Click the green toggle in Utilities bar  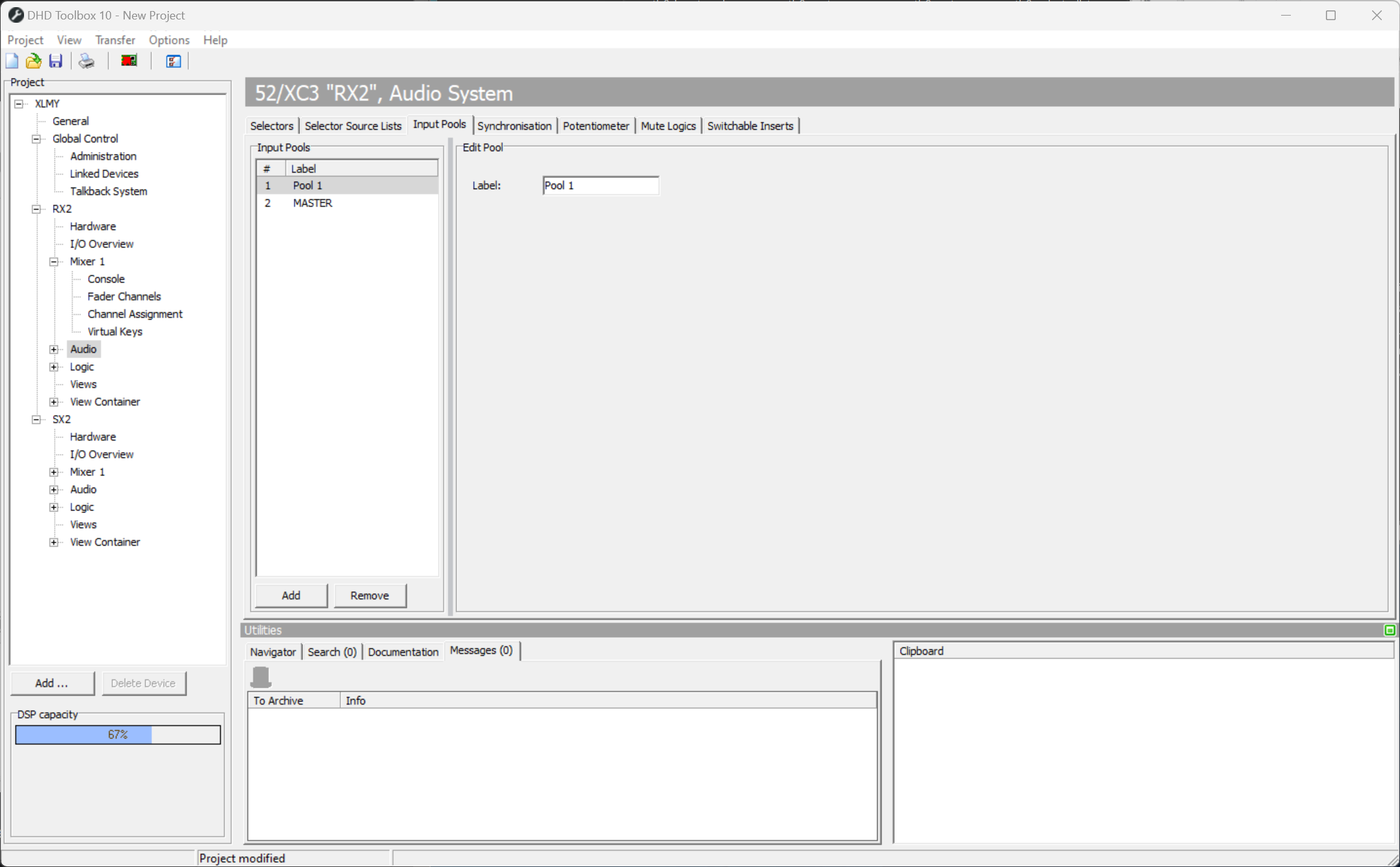point(1390,629)
